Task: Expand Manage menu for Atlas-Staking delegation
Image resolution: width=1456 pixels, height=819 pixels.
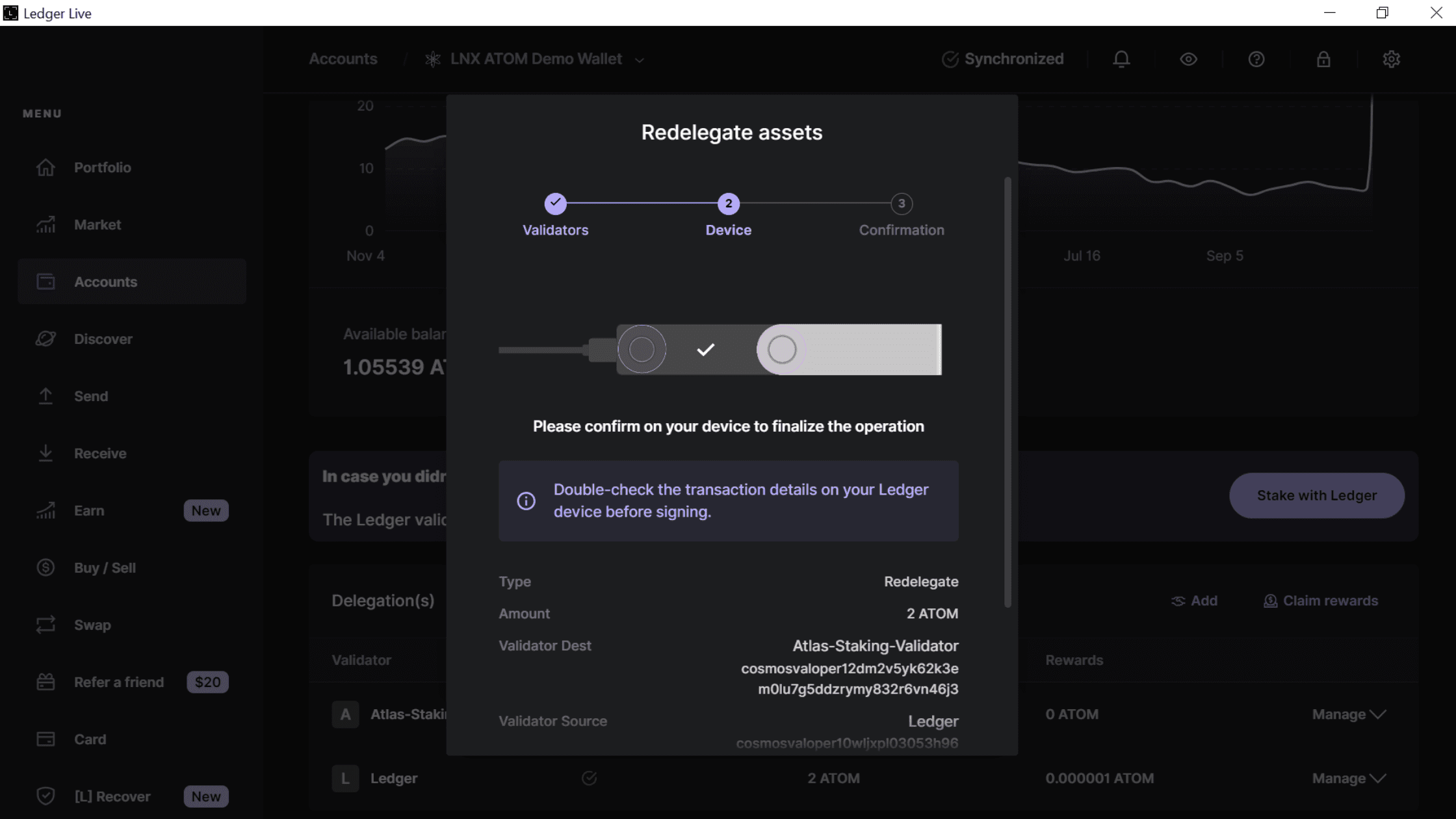Action: coord(1349,714)
